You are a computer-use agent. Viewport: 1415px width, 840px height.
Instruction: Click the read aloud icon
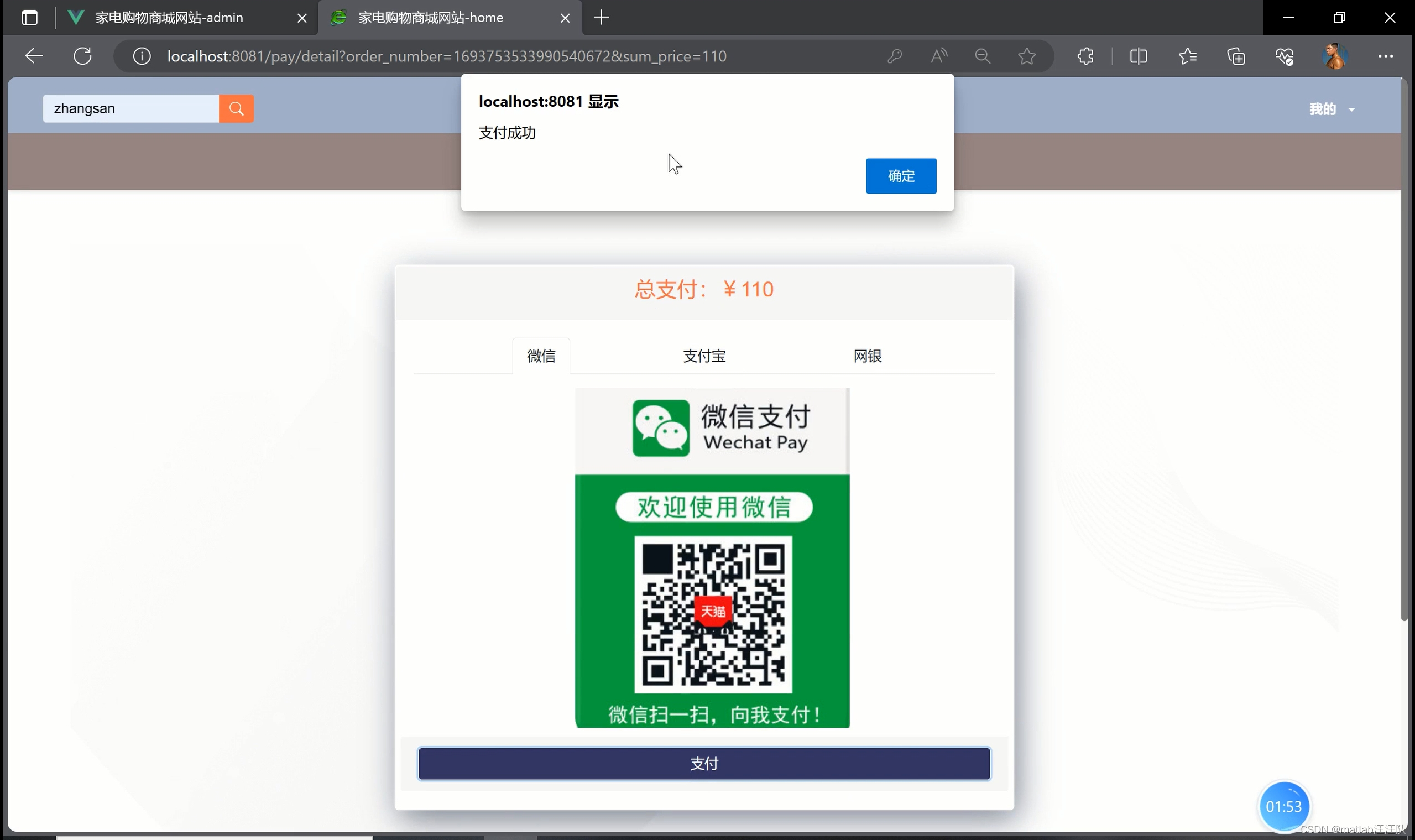[x=939, y=56]
